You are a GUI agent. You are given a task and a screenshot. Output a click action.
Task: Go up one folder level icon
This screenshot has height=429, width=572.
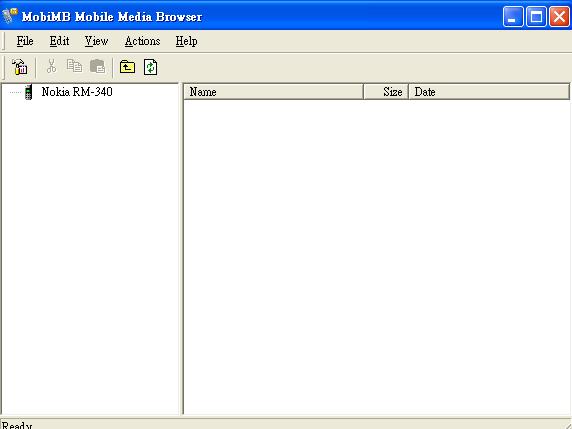[127, 67]
